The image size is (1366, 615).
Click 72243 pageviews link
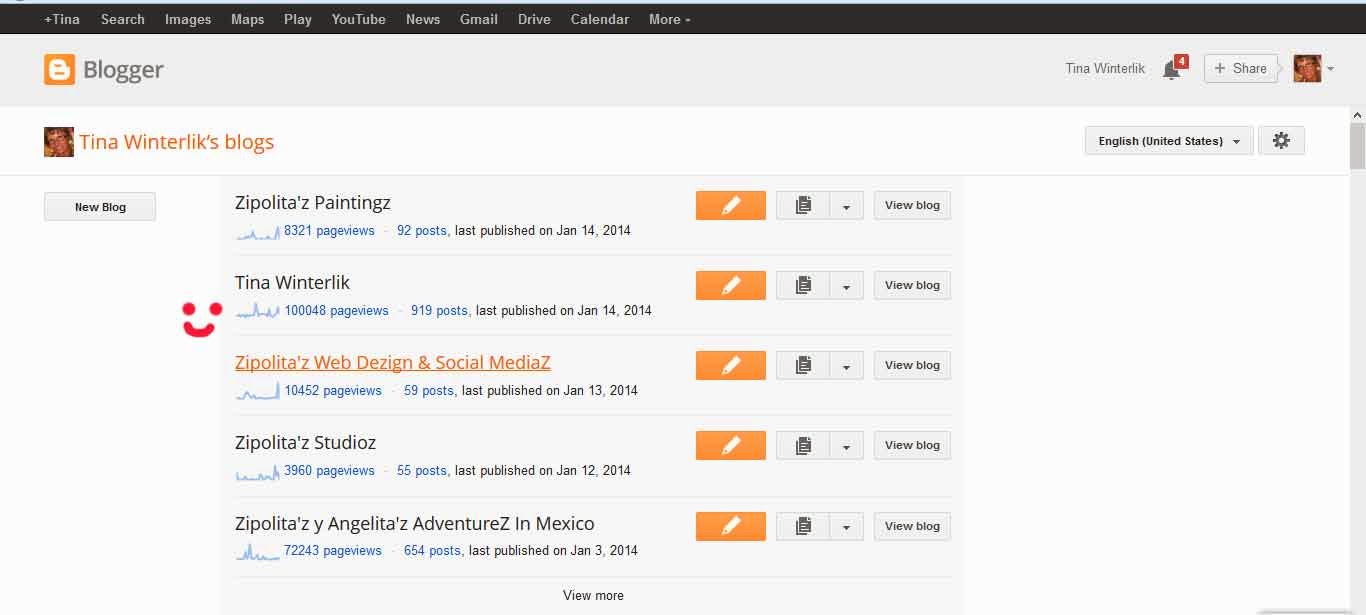click(x=333, y=551)
